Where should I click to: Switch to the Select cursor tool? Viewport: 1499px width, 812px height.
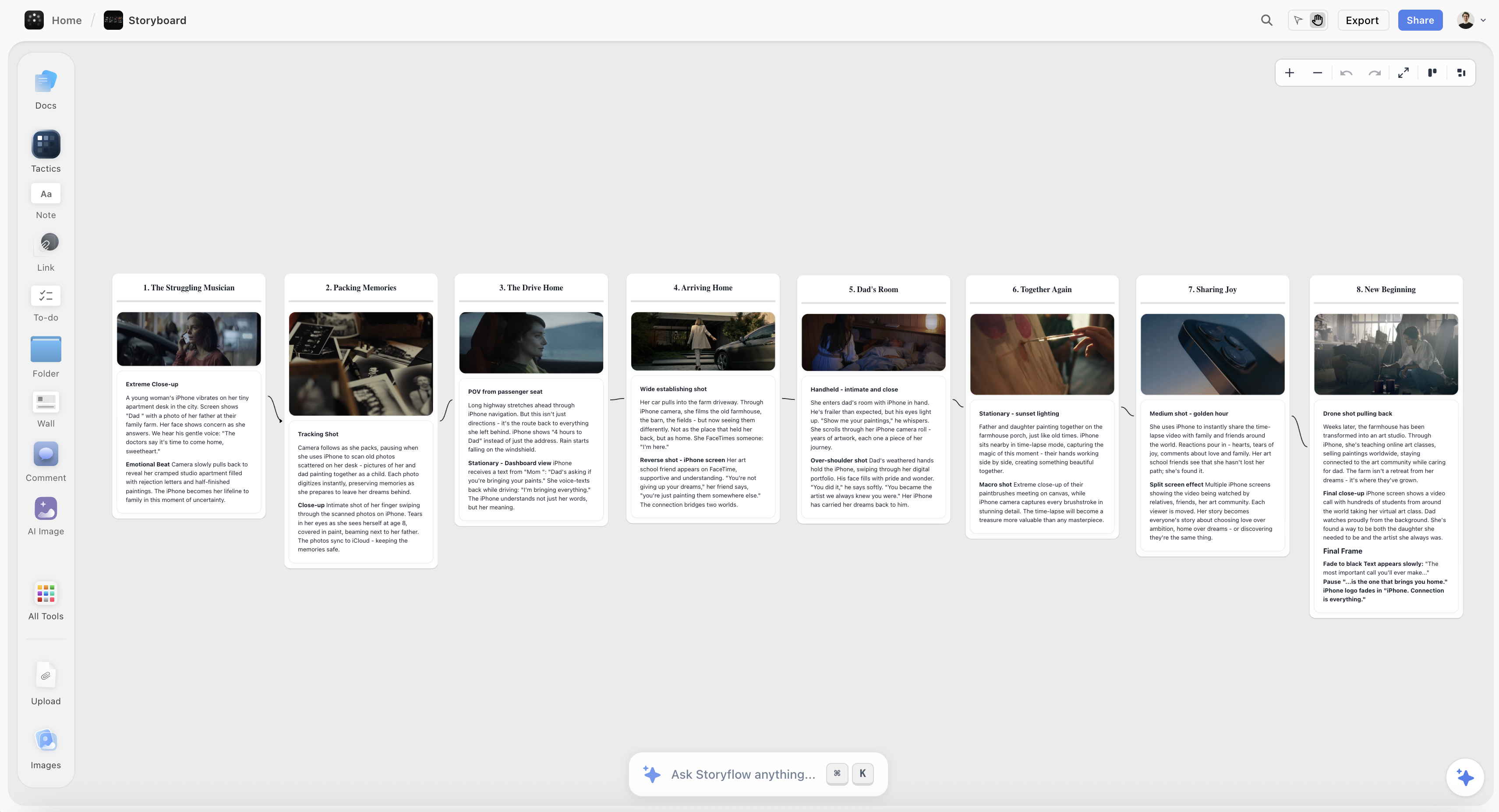pos(1298,20)
